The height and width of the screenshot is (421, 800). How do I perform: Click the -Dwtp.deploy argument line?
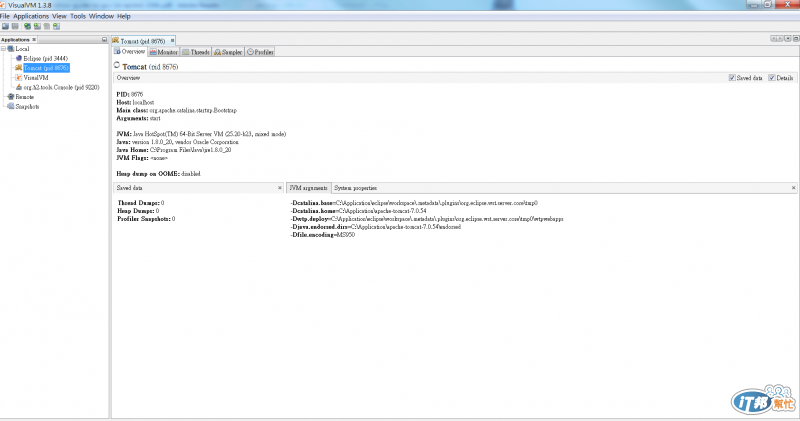[427, 219]
